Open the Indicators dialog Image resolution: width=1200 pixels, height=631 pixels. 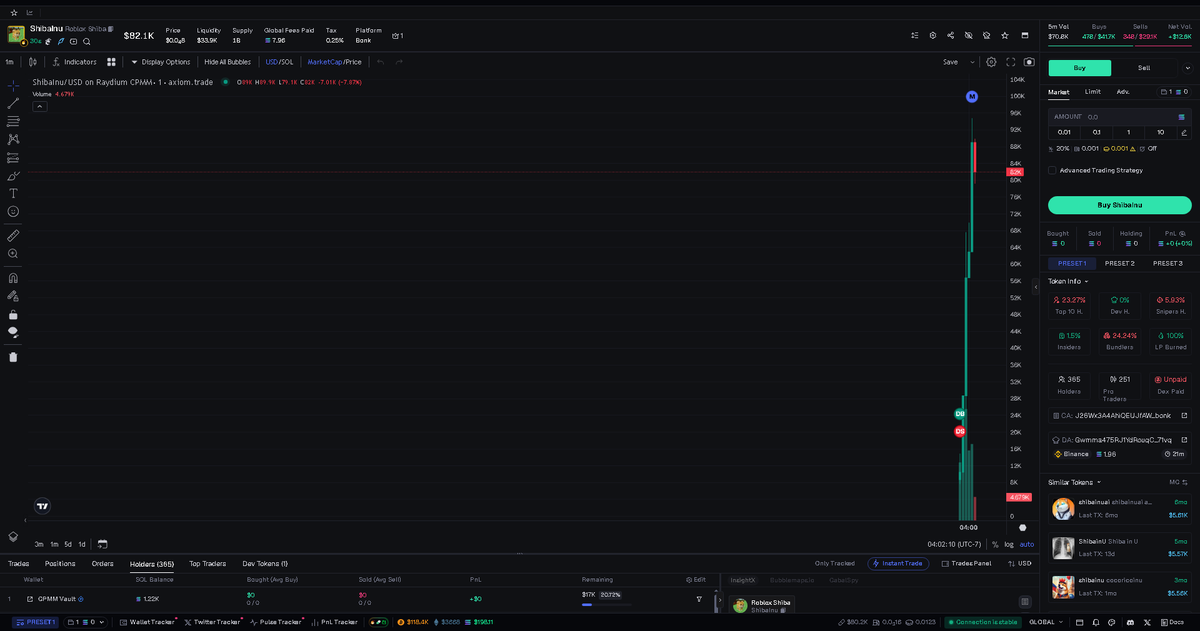coord(75,62)
